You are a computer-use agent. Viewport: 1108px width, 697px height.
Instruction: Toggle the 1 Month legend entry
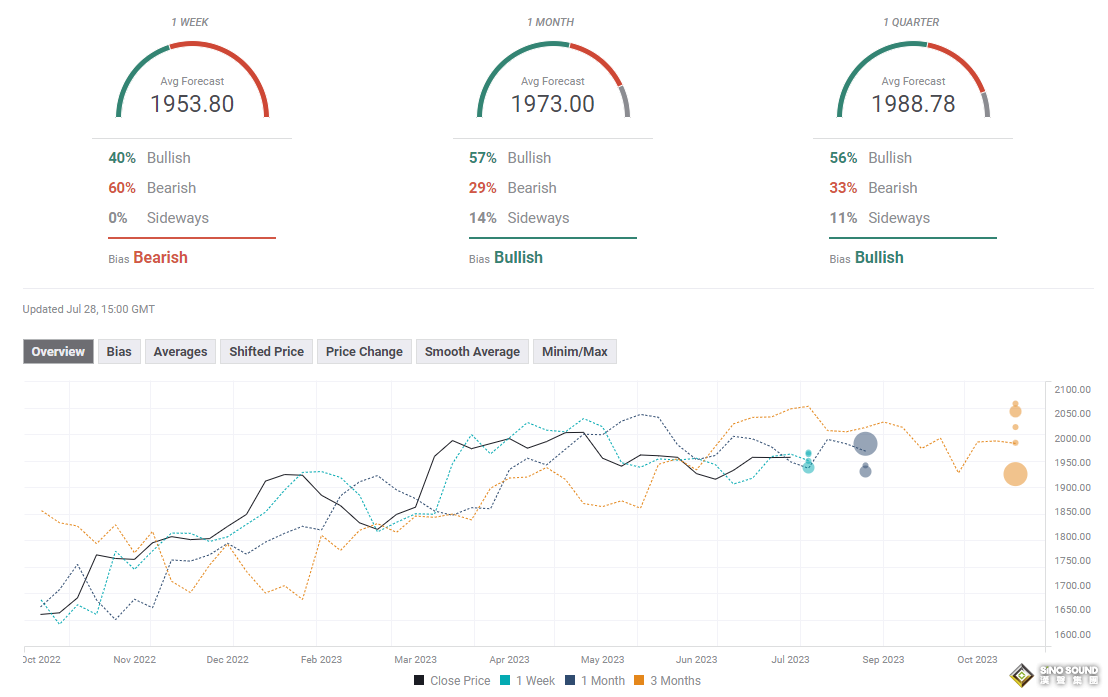(x=594, y=681)
